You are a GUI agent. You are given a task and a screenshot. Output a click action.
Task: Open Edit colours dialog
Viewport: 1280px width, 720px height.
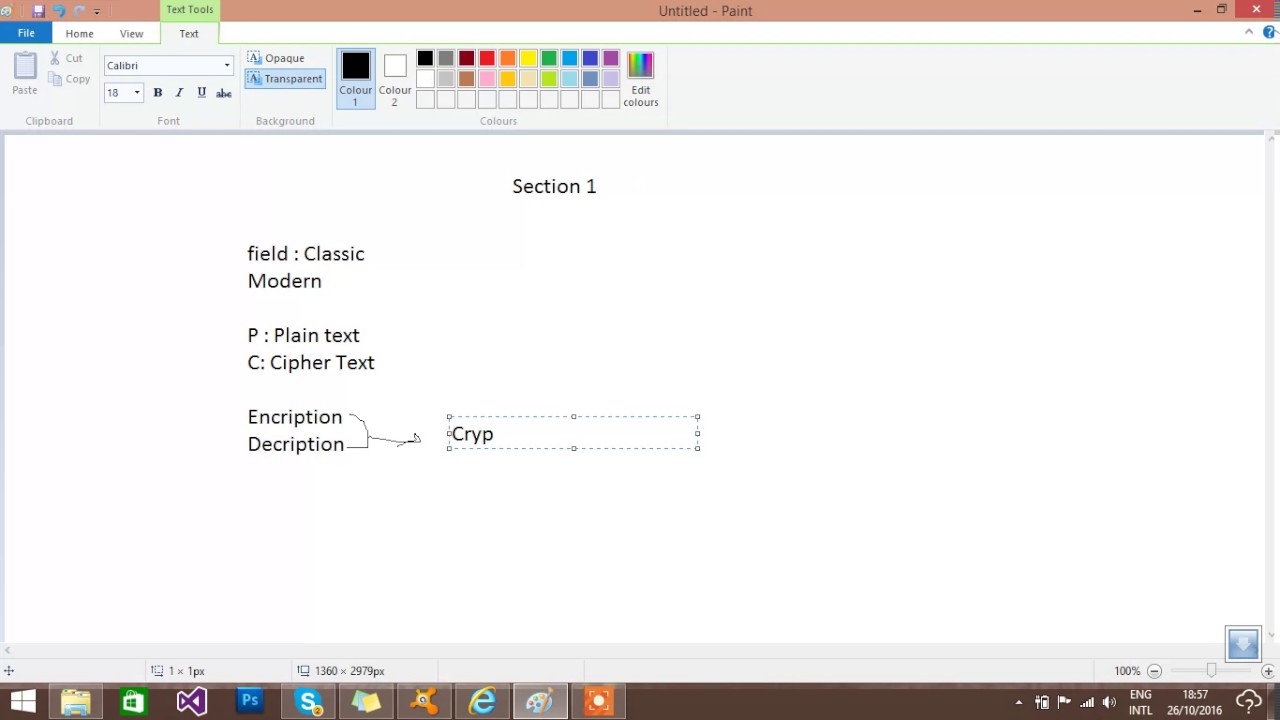(640, 79)
